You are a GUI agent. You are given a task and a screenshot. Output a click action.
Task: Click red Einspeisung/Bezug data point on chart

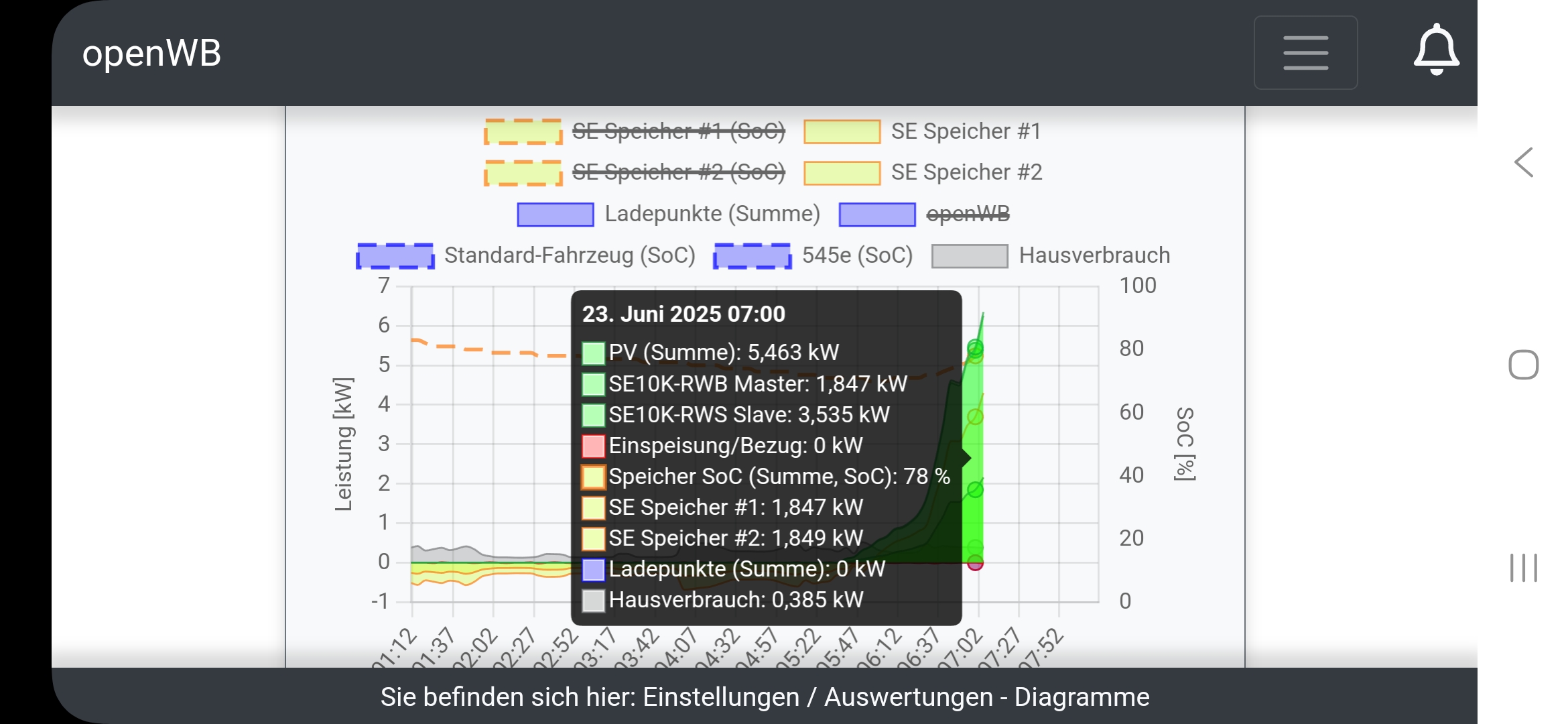click(975, 562)
